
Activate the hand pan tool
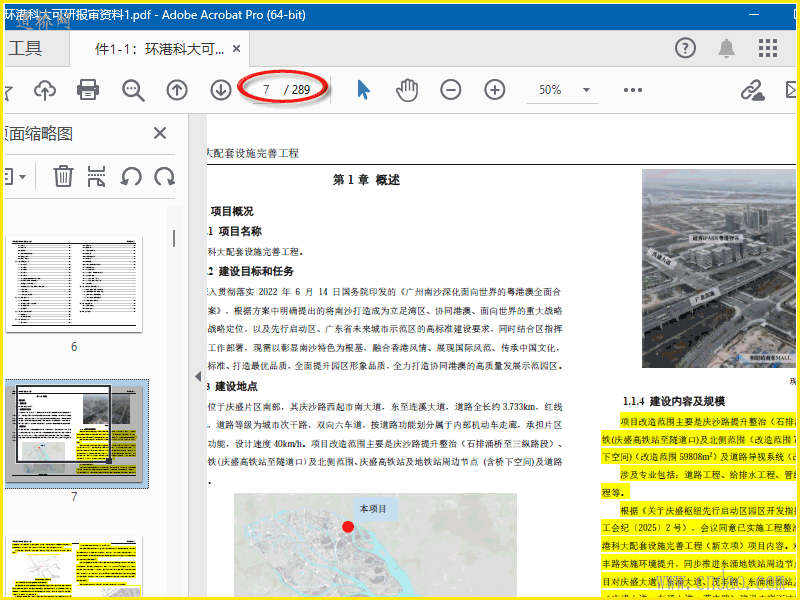pyautogui.click(x=407, y=90)
